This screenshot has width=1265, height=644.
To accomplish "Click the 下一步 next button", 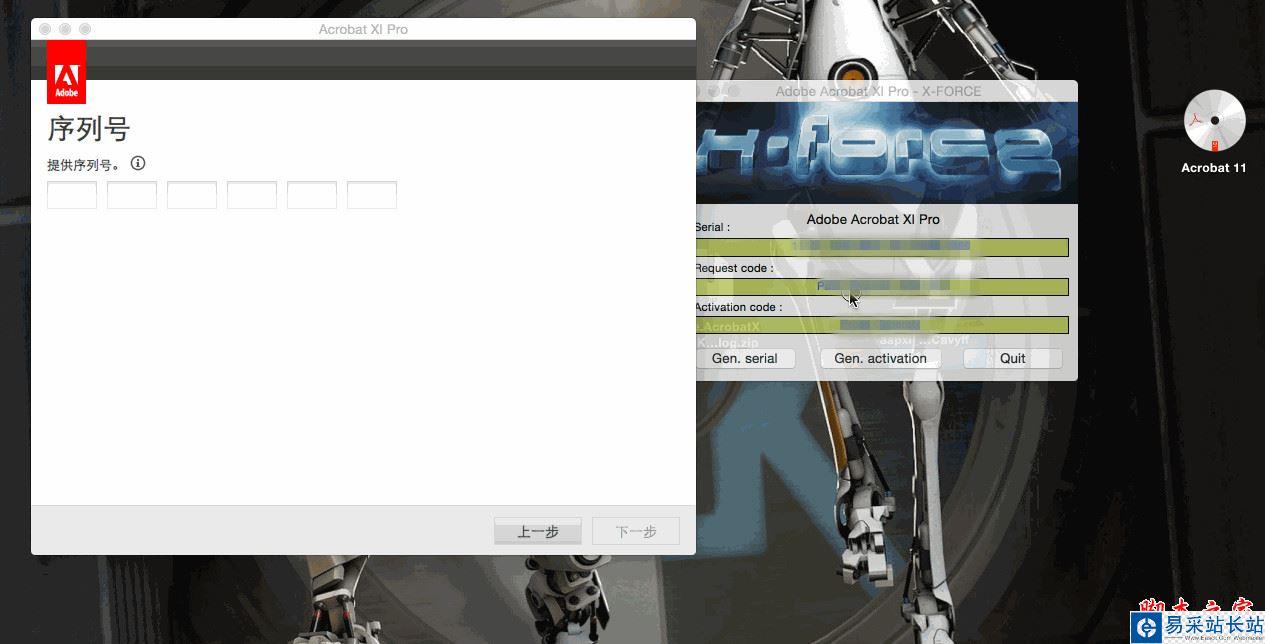I will (x=636, y=531).
